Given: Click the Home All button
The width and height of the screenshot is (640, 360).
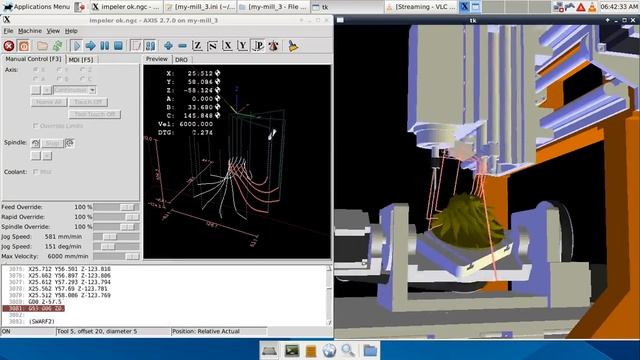Looking at the screenshot, I should click(x=49, y=102).
